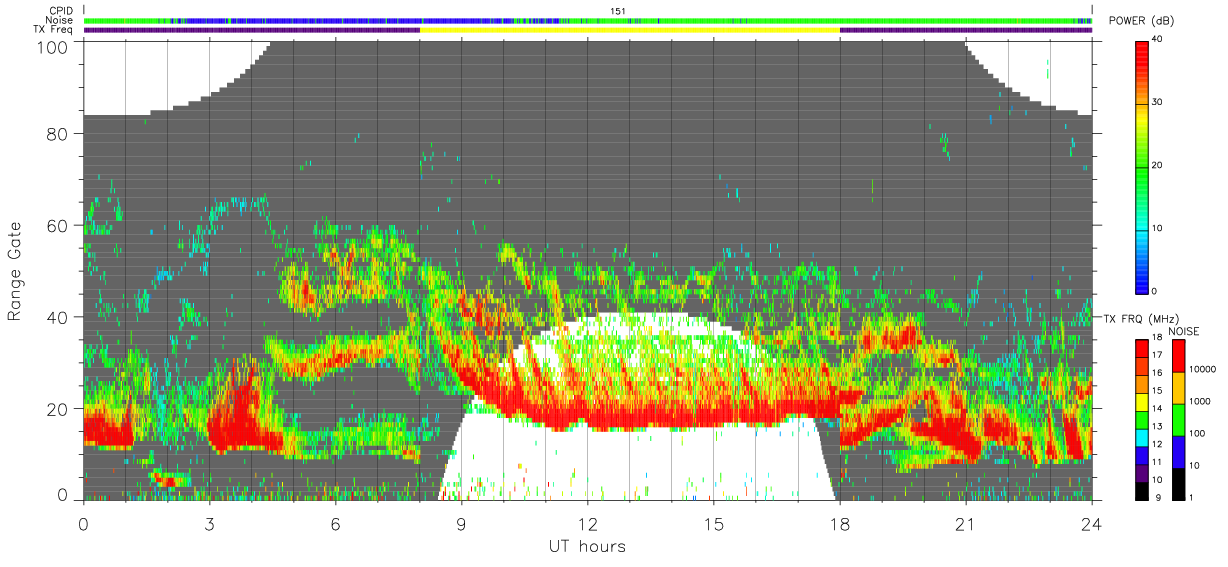Click the 20 tick on Range Gate axis
Viewport: 1228px width, 567px height.
click(x=59, y=409)
